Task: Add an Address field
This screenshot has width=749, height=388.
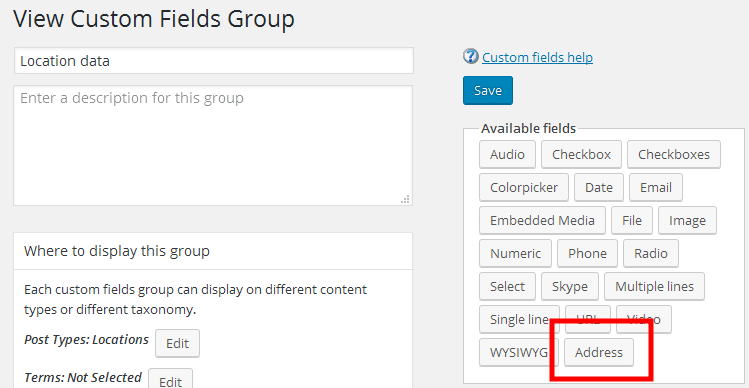Action: point(599,352)
